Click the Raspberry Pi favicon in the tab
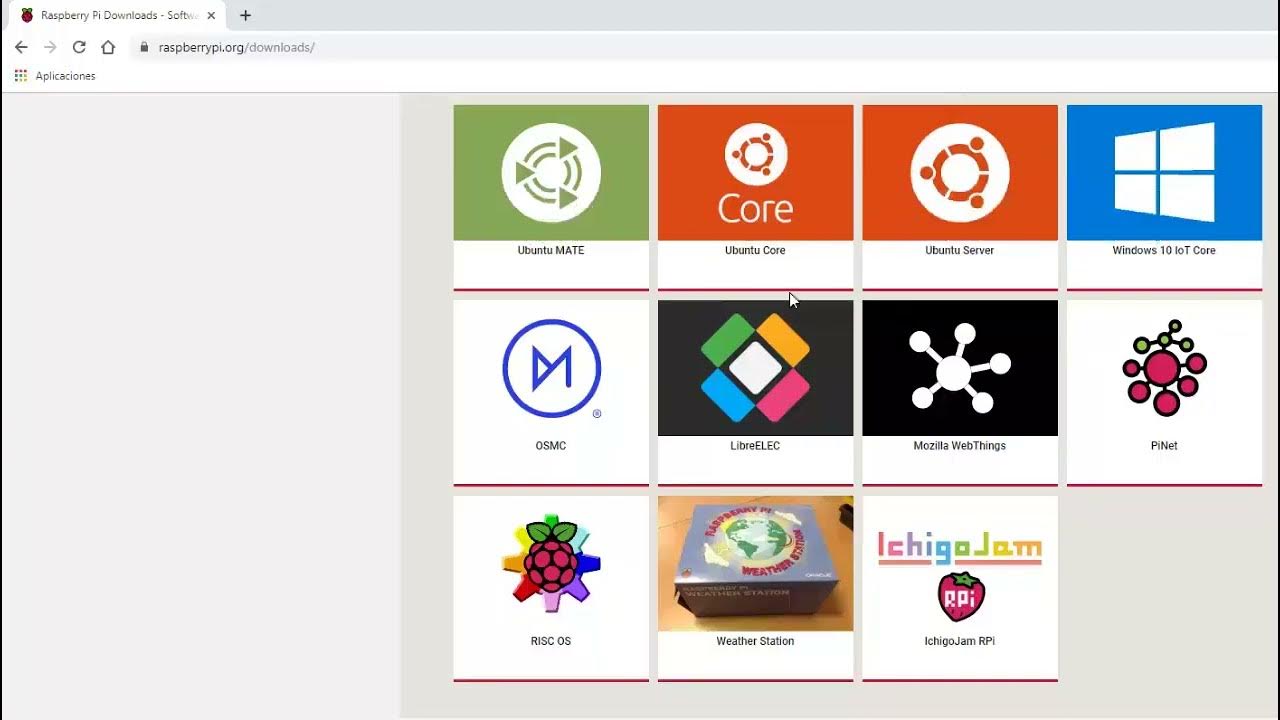Screen dimensions: 1280x720 click(x=27, y=16)
